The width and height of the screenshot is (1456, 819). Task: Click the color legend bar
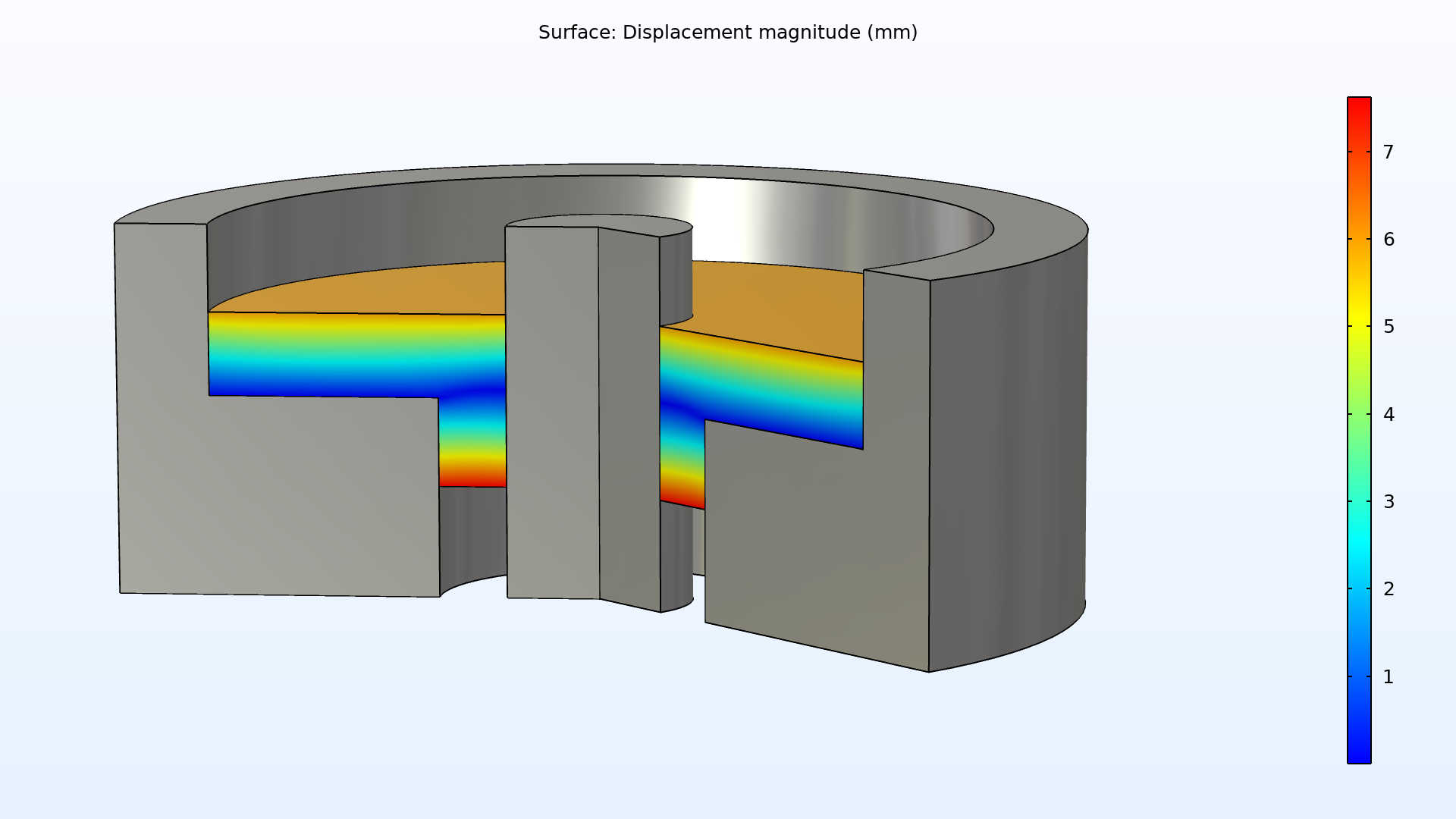1358,429
